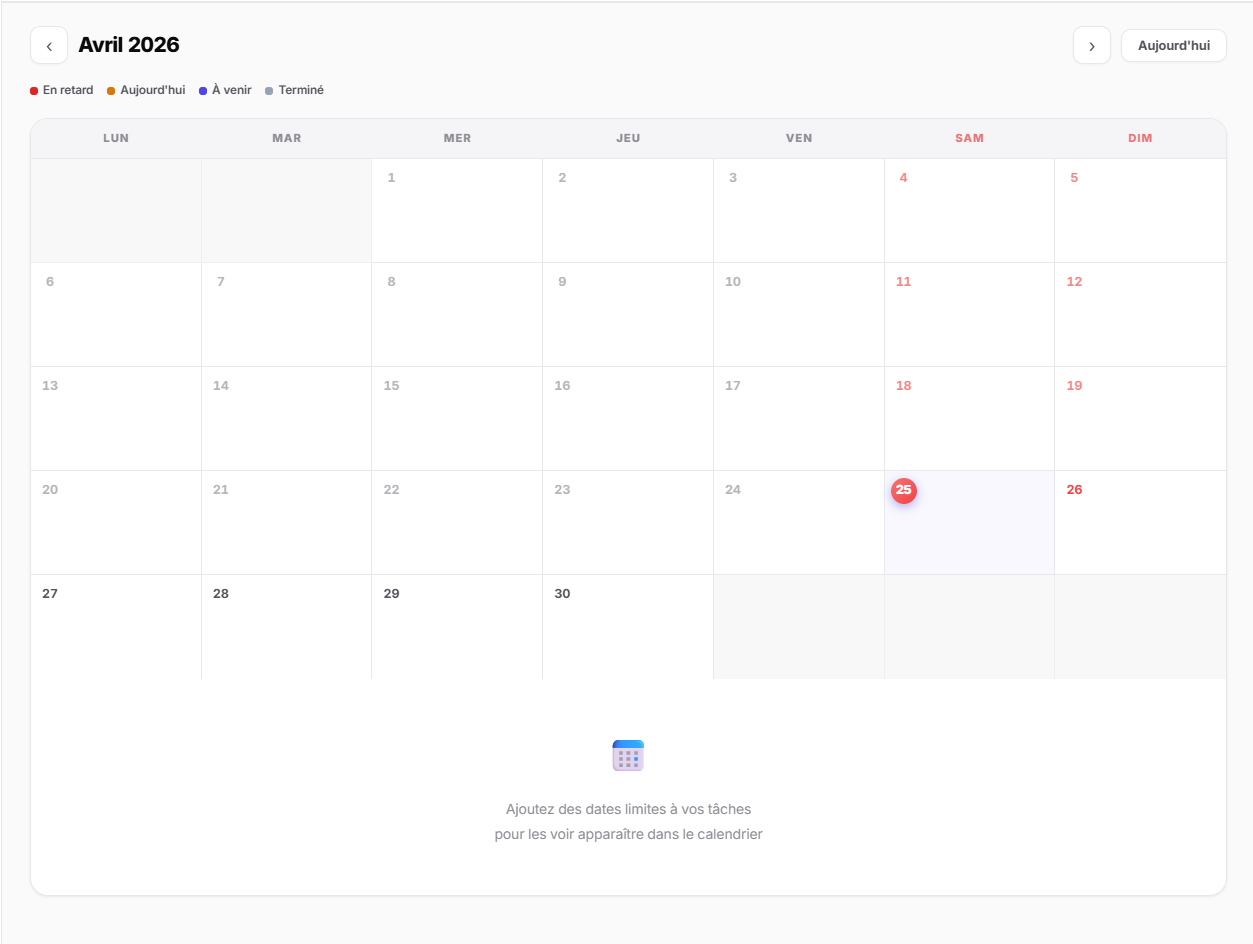The height and width of the screenshot is (944, 1253).
Task: Go to next month with right chevron
Action: pyautogui.click(x=1092, y=46)
